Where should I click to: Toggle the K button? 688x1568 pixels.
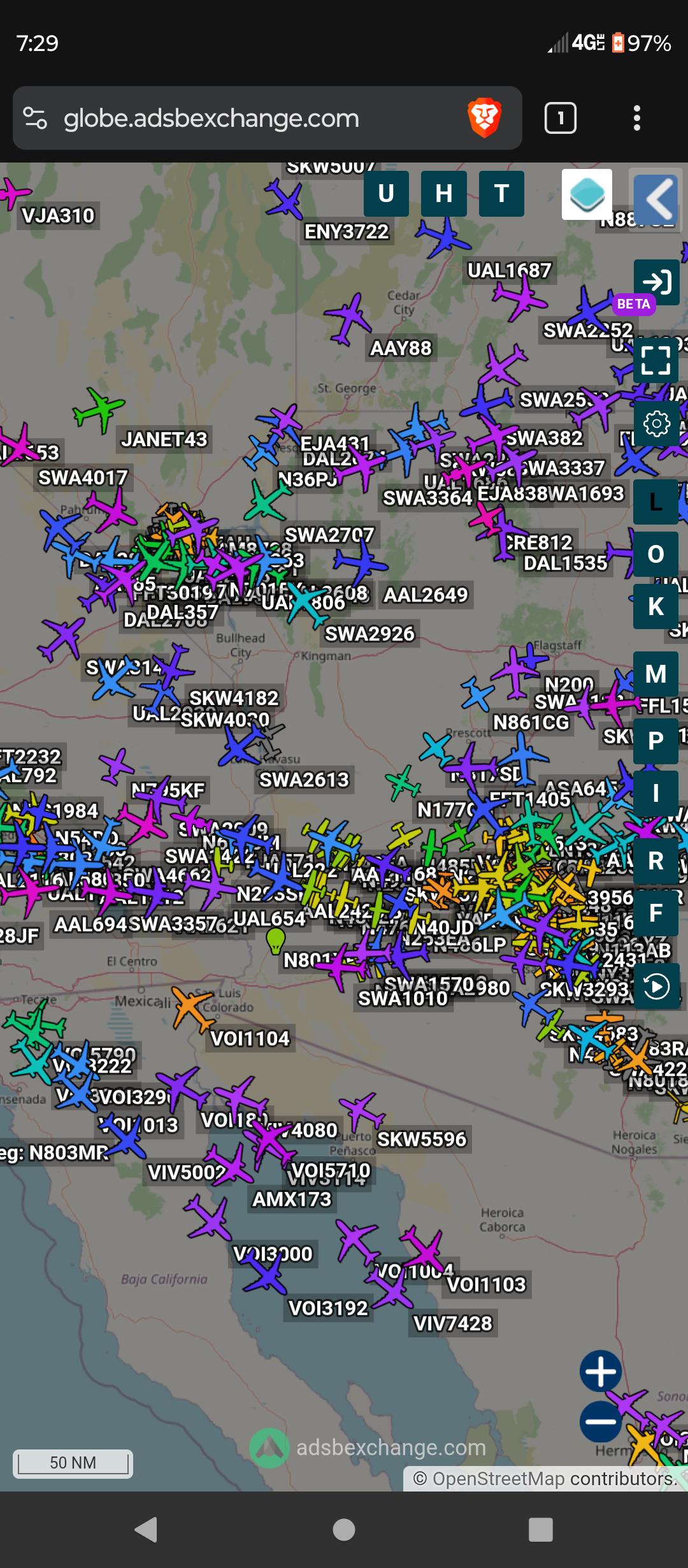pyautogui.click(x=656, y=607)
